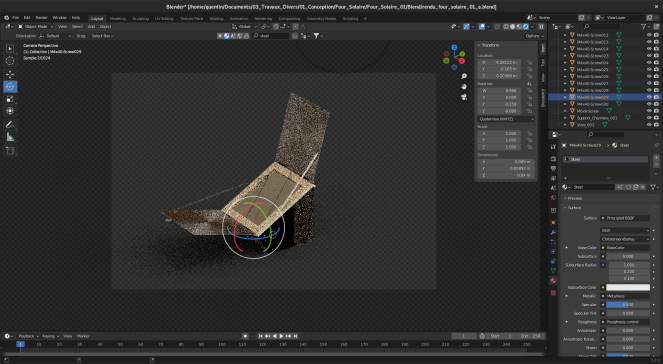Select the Annotate tool in the toolbar
The height and width of the screenshot is (364, 663).
coord(10,125)
